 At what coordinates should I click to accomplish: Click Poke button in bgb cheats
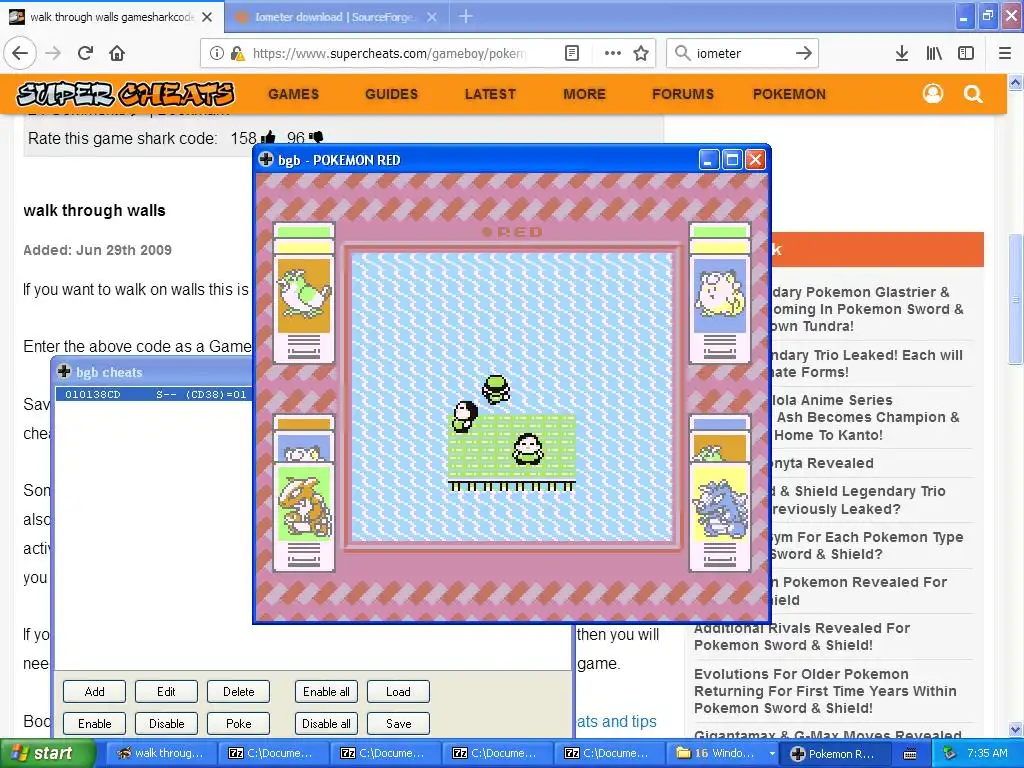[238, 724]
